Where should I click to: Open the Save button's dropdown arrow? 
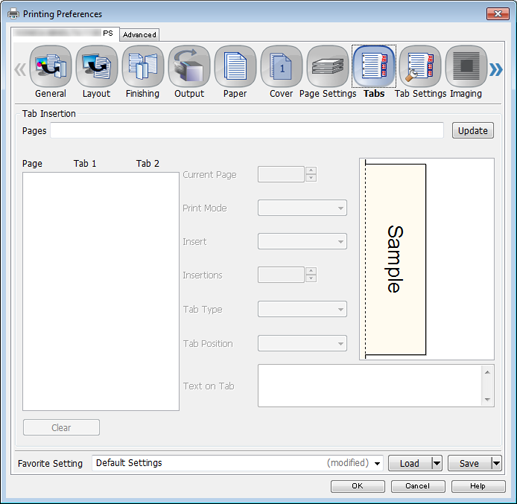(496, 463)
